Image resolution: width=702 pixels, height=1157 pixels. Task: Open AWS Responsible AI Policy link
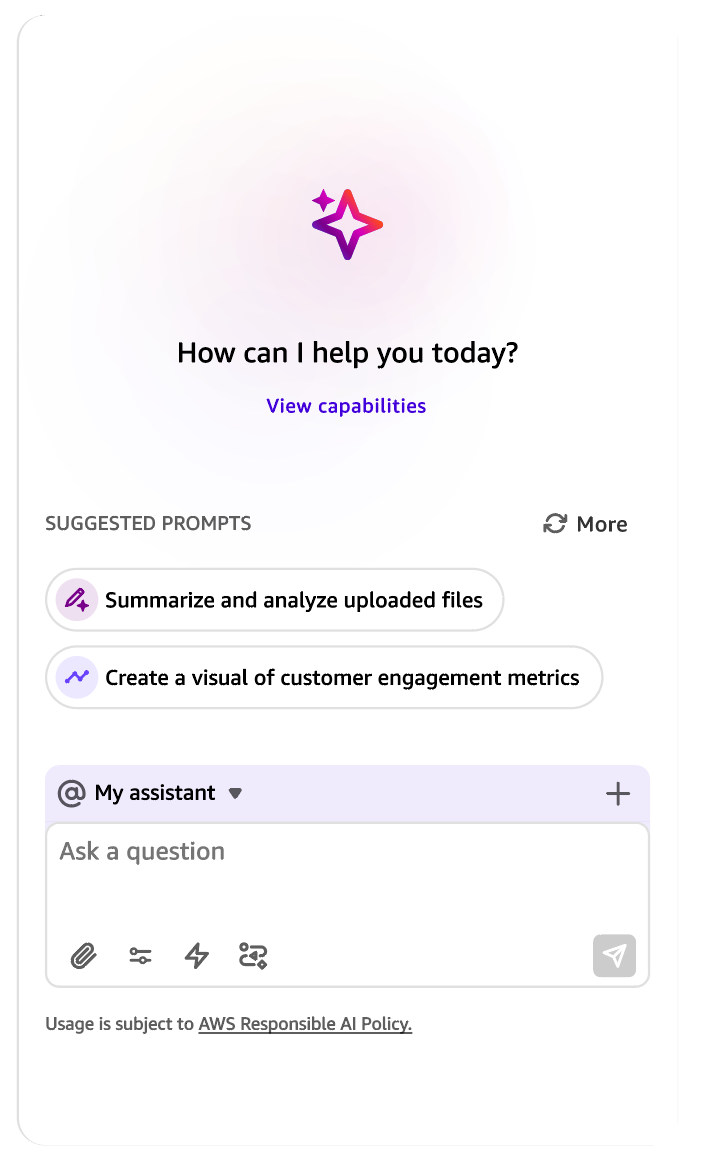click(x=305, y=1024)
